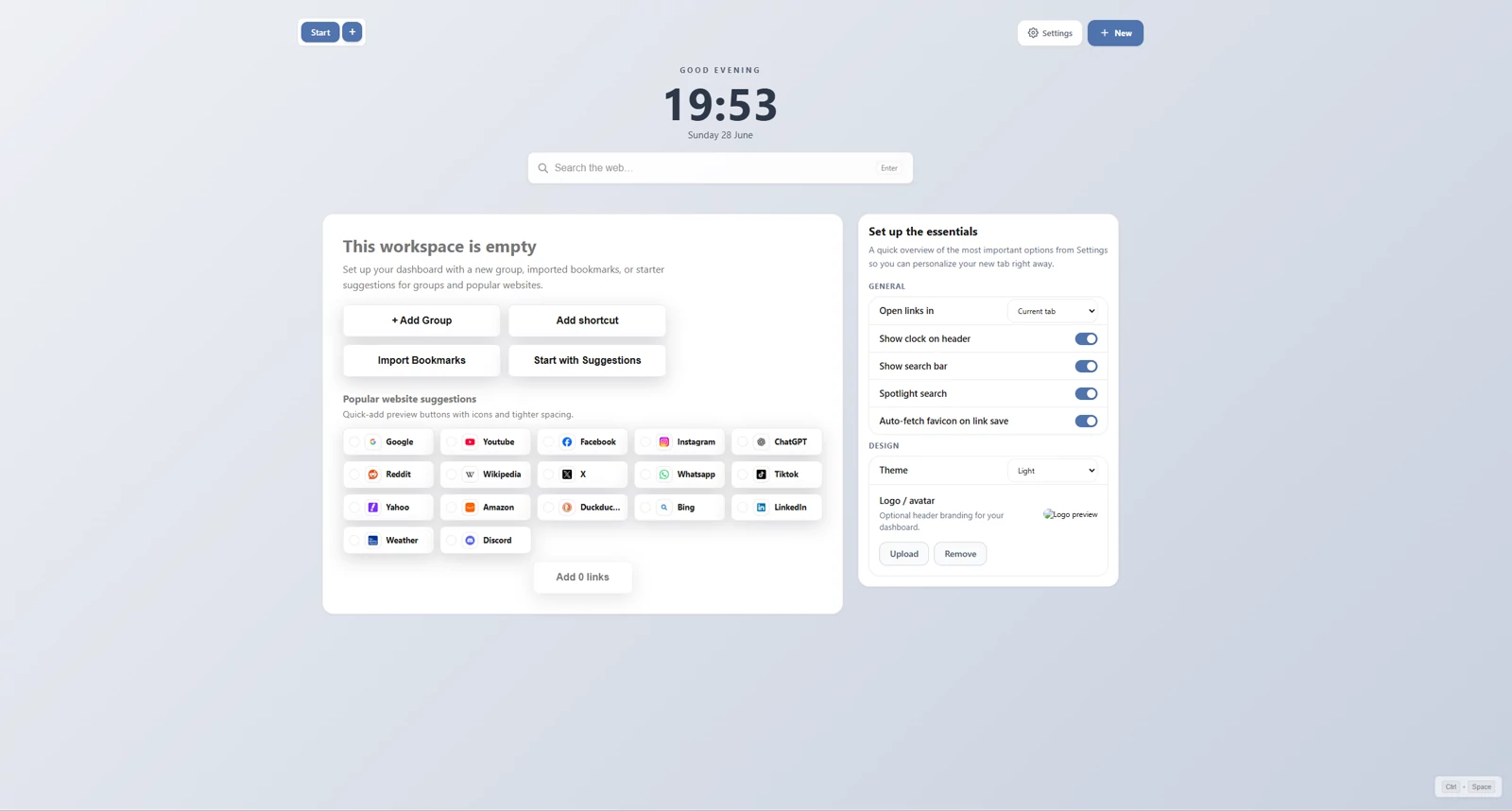Switch to the Start workspace tab
1512x811 pixels.
tap(320, 32)
